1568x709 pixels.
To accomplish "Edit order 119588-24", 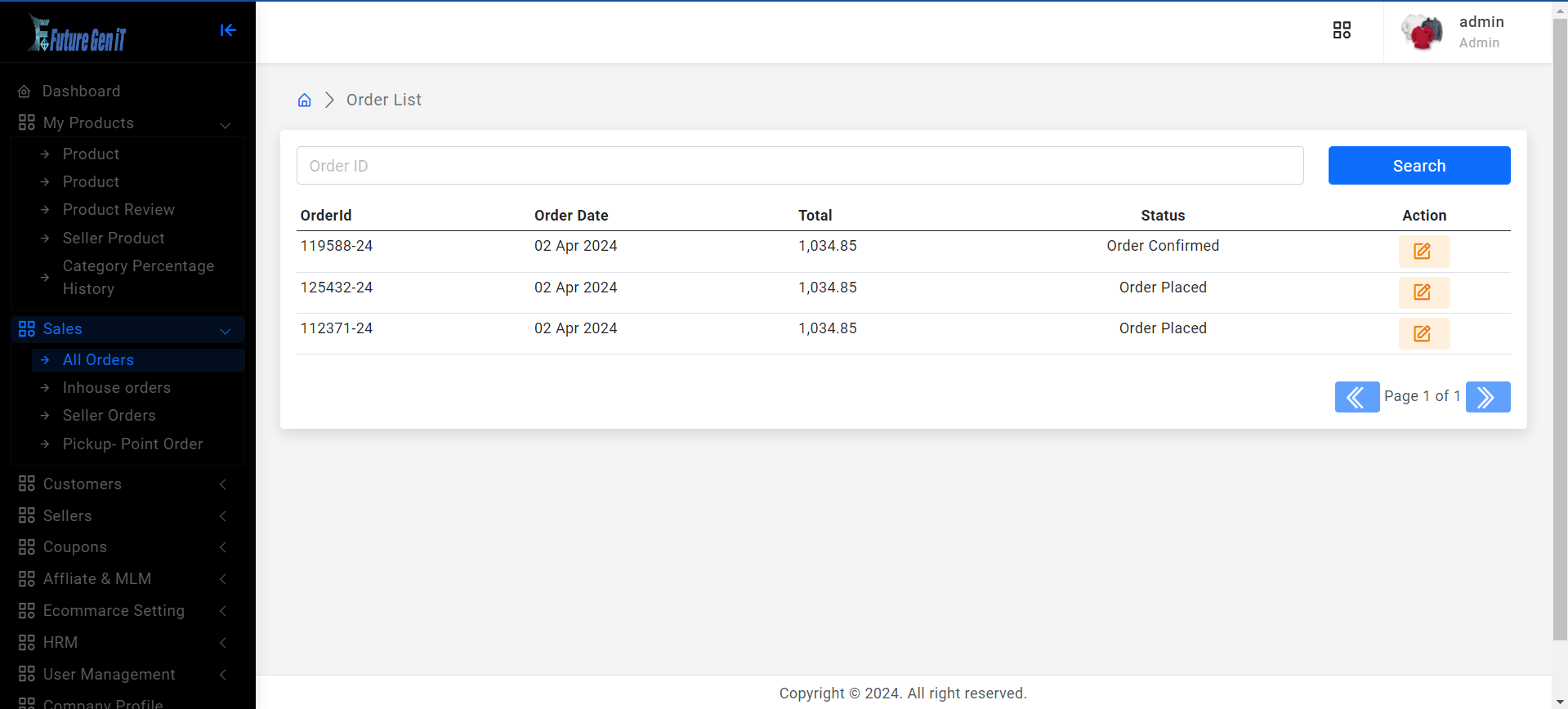I will coord(1423,252).
